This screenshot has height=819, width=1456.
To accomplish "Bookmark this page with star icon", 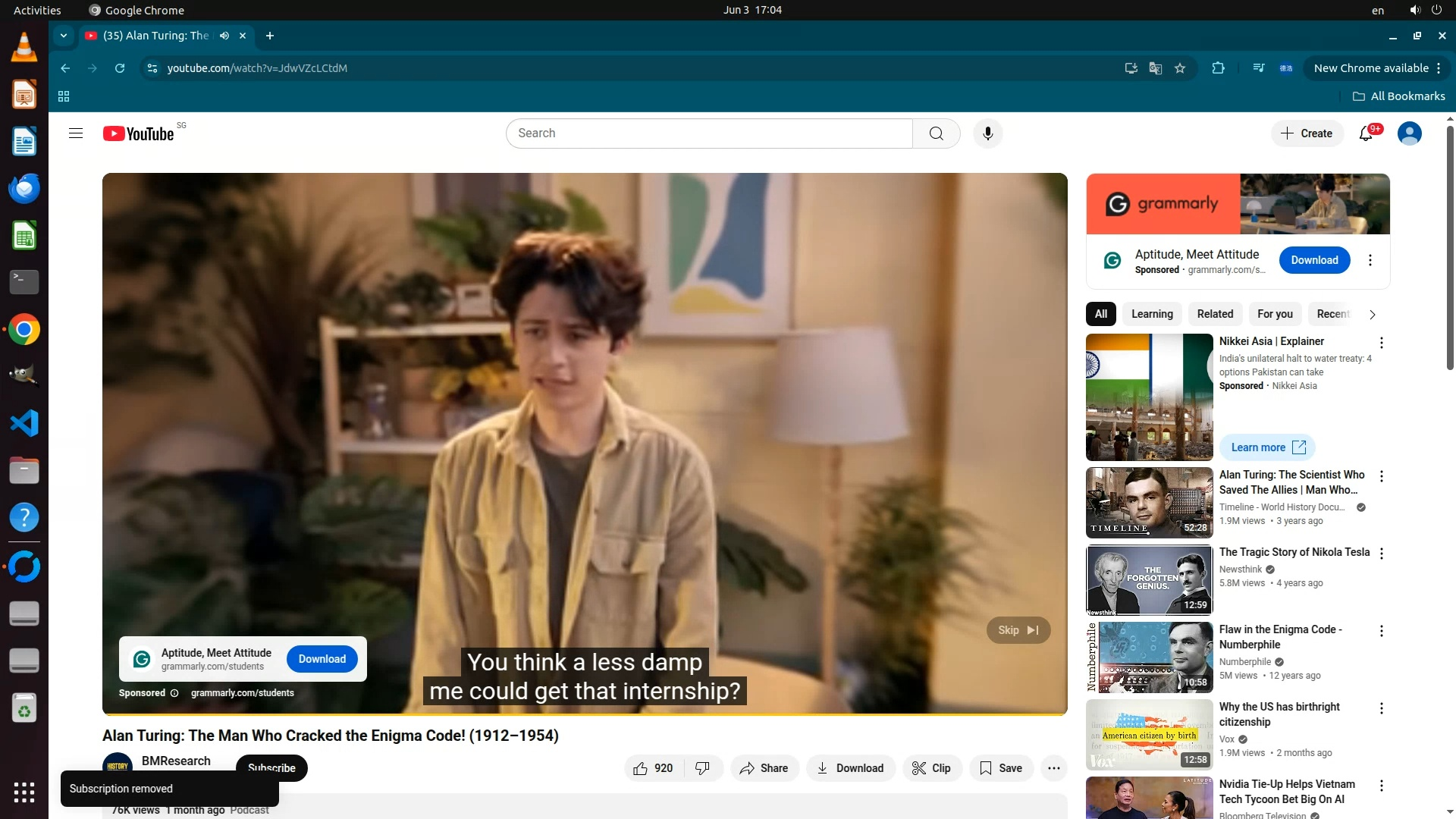I will pos(1180,68).
